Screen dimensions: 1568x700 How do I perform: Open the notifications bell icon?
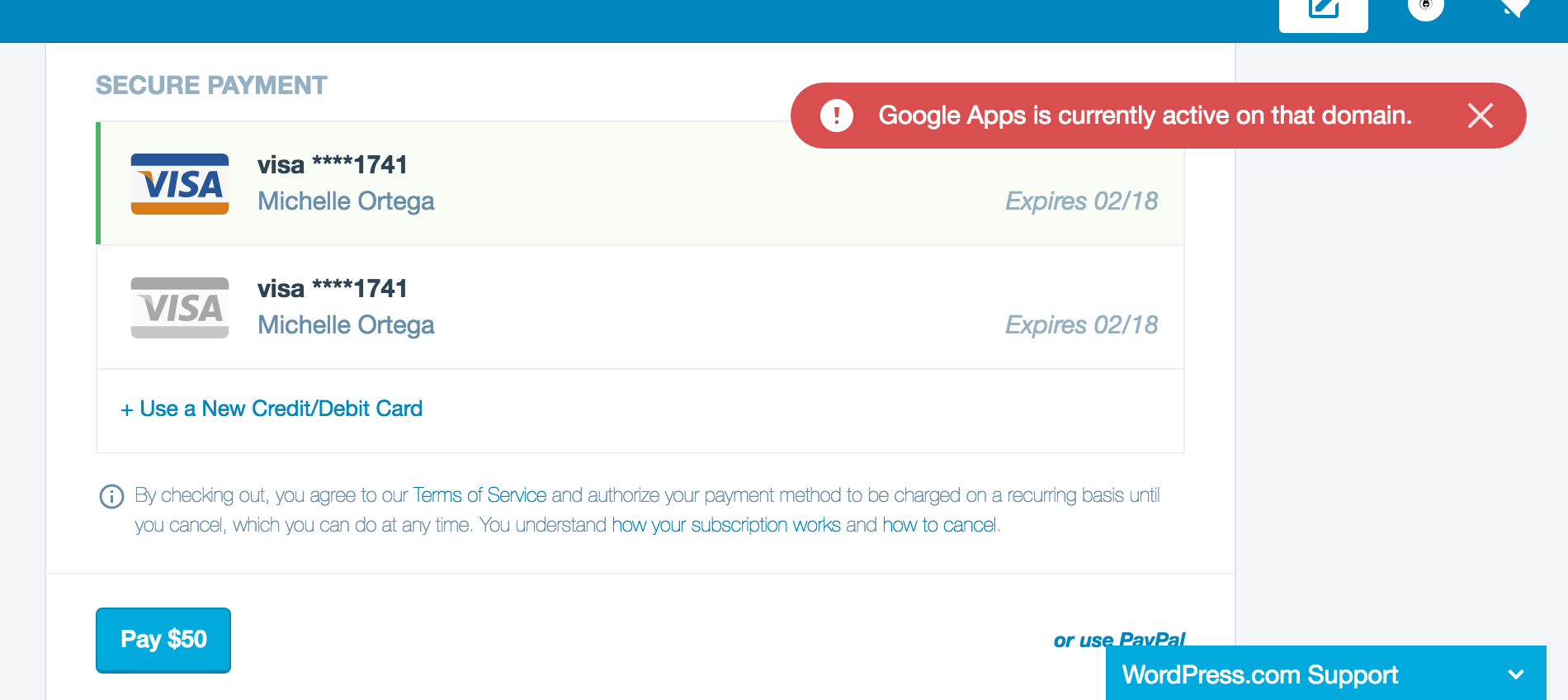point(1514,7)
